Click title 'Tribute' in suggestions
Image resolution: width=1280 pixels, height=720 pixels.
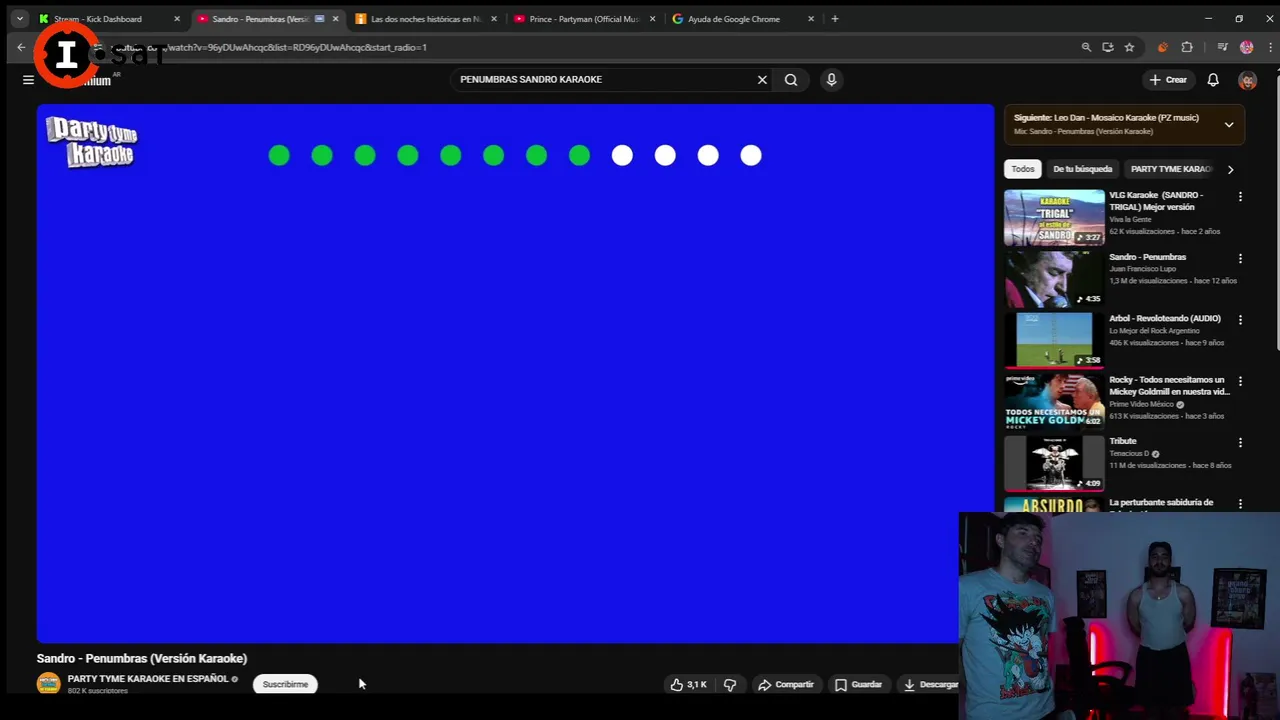point(1123,441)
